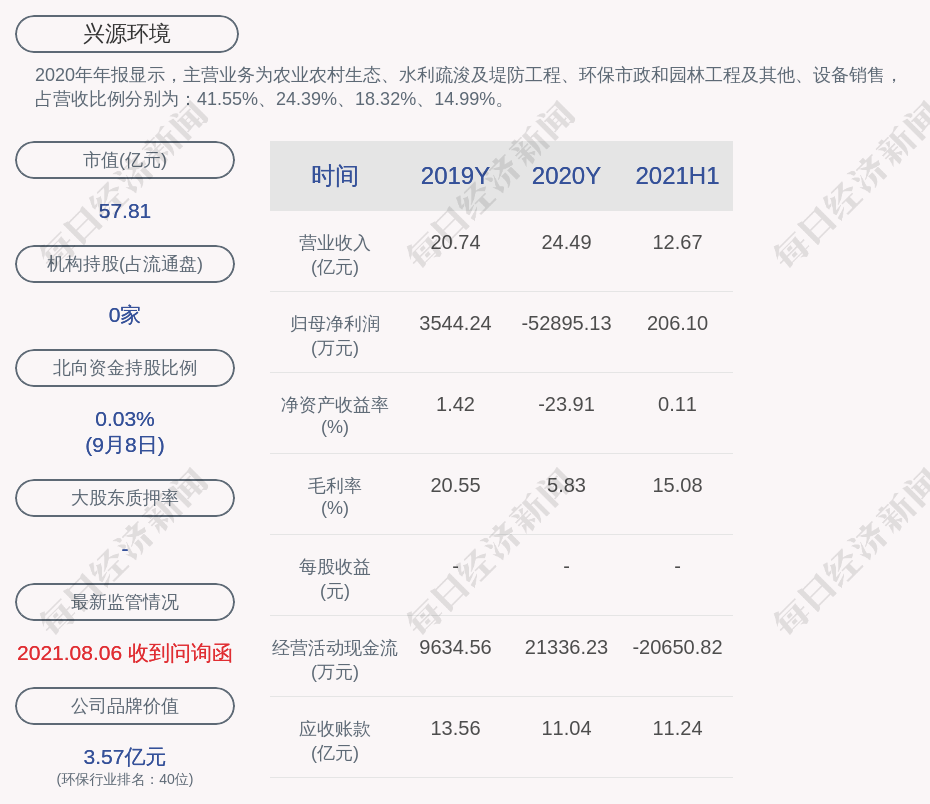Click the 时间 table header cell

(x=334, y=176)
